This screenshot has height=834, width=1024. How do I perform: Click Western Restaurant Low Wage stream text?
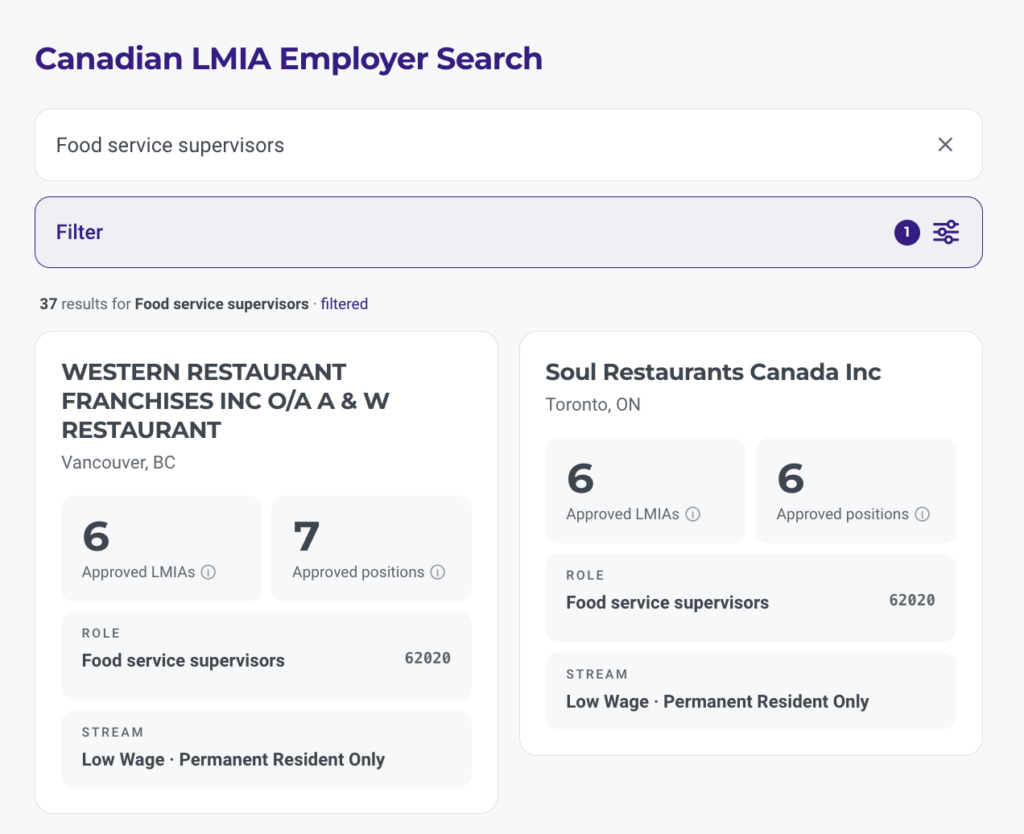point(233,760)
